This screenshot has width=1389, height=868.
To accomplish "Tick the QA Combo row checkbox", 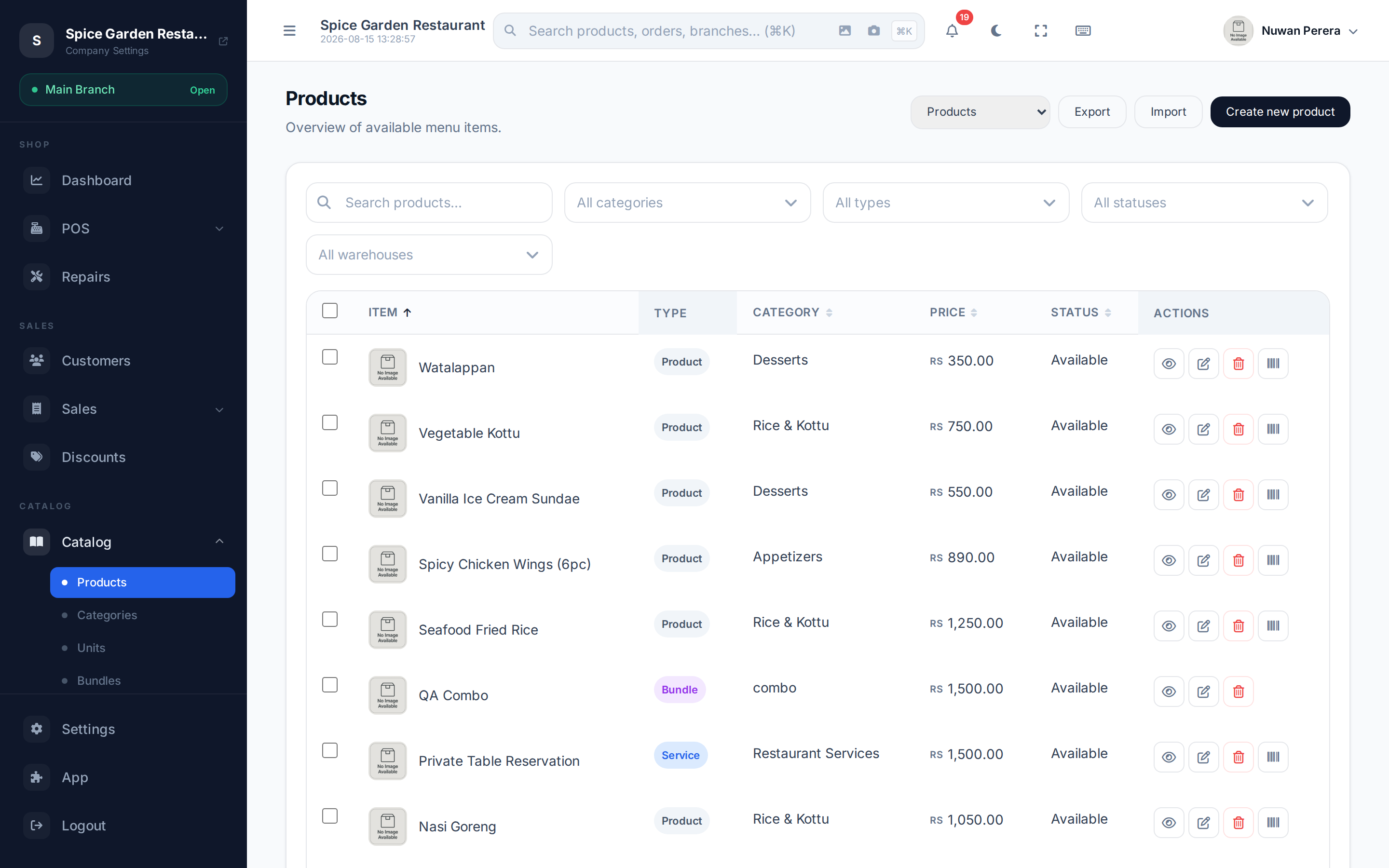I will pyautogui.click(x=330, y=685).
